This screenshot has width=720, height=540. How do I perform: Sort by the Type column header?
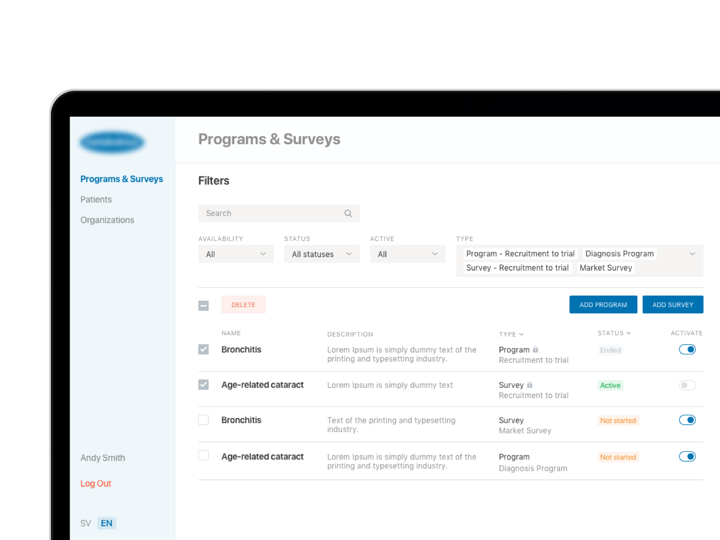click(511, 334)
